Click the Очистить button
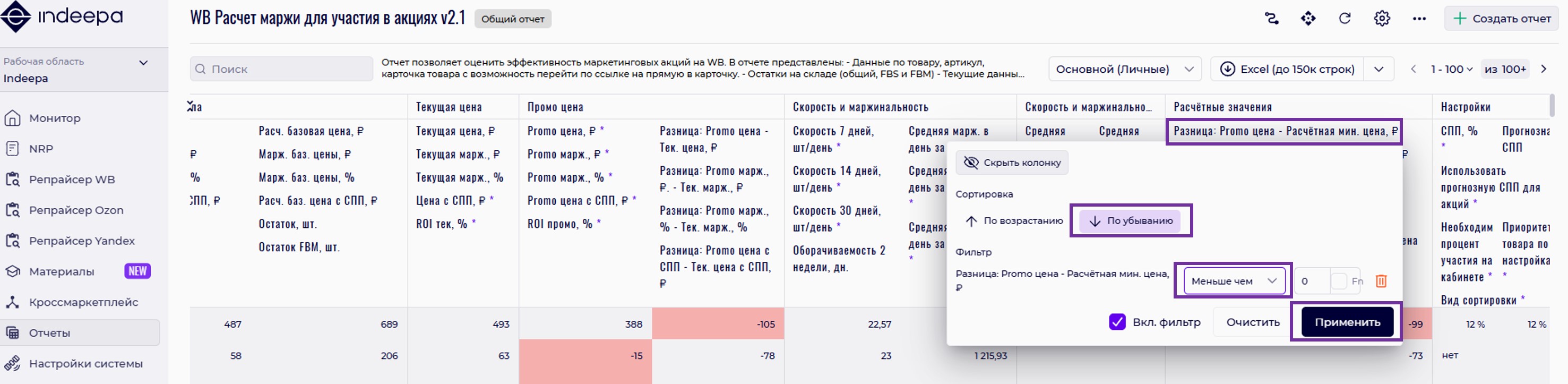 coord(1253,322)
